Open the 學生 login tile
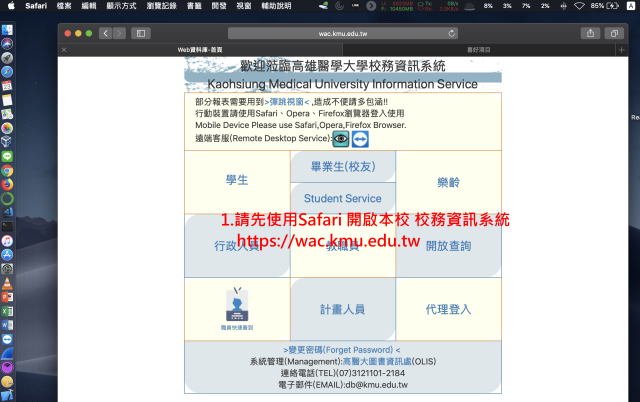 (x=237, y=180)
